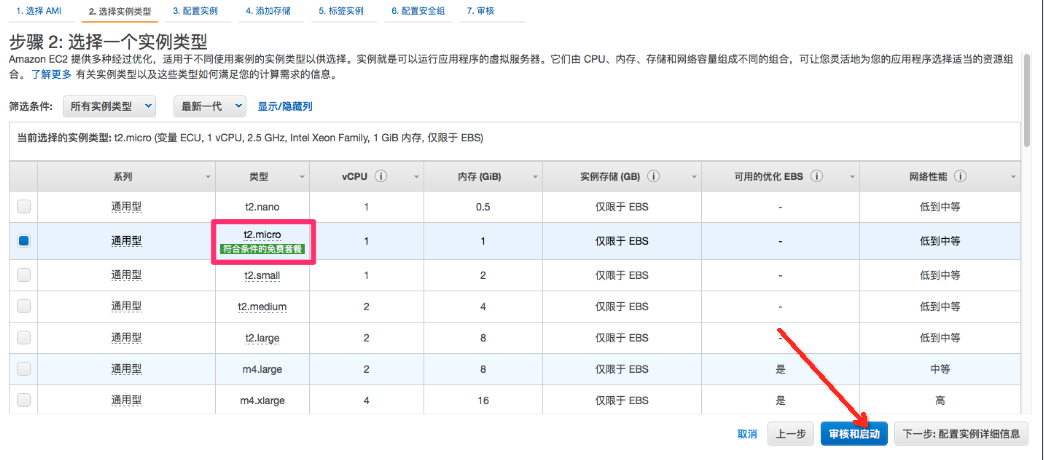1044x460 pixels.
Task: Click the 显示/隐藏列 link
Action: coord(285,106)
